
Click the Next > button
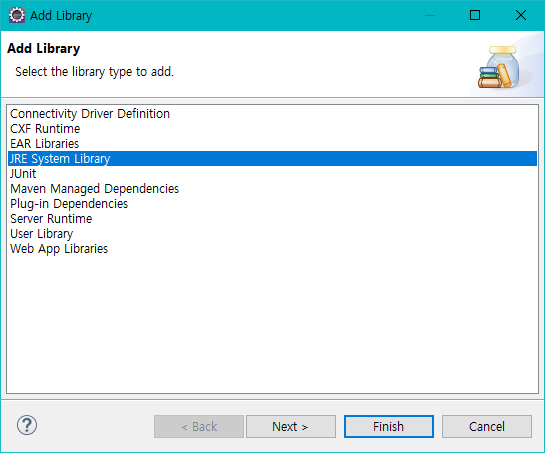[291, 426]
